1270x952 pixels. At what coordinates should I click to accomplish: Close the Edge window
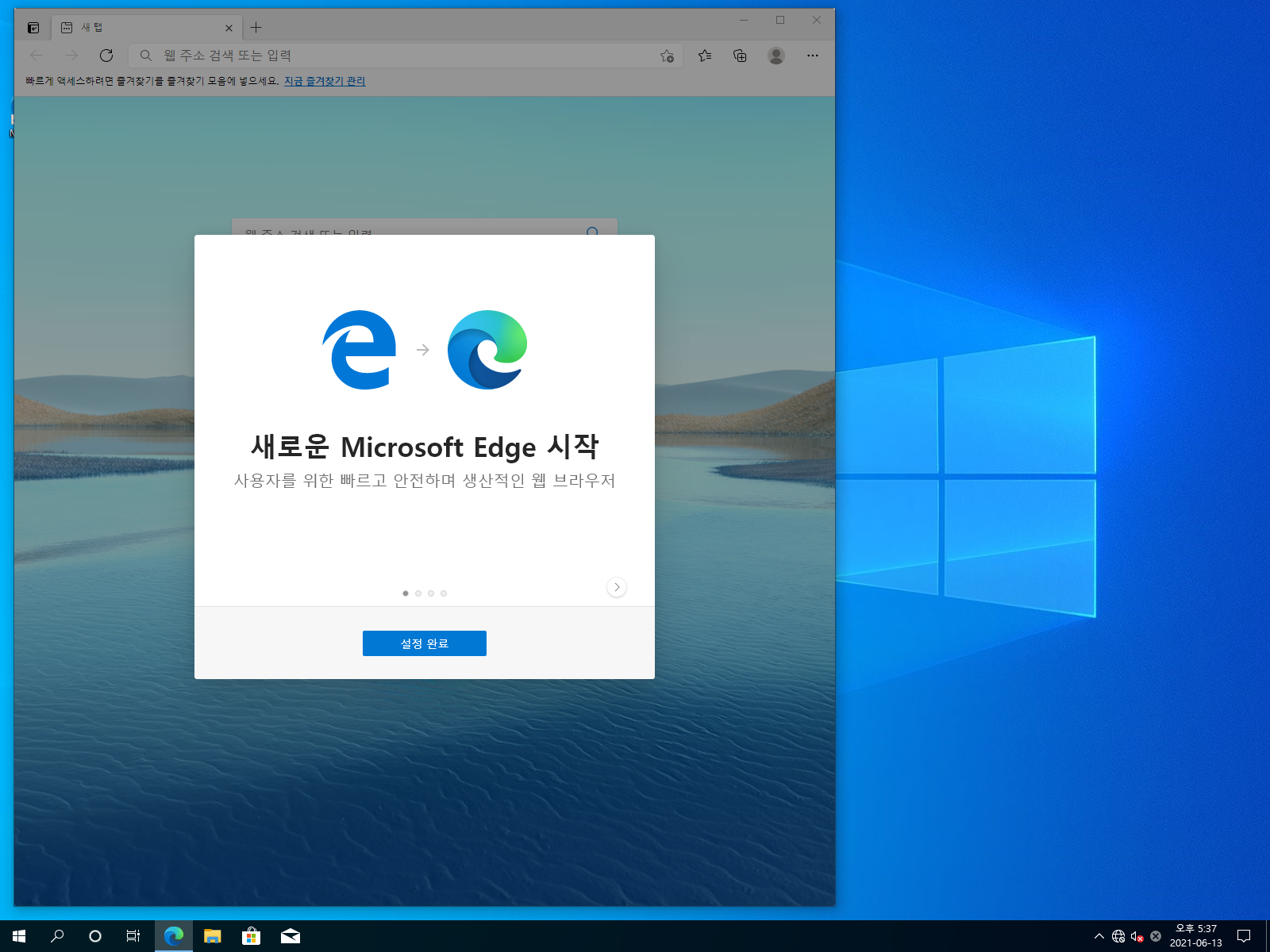click(x=817, y=21)
